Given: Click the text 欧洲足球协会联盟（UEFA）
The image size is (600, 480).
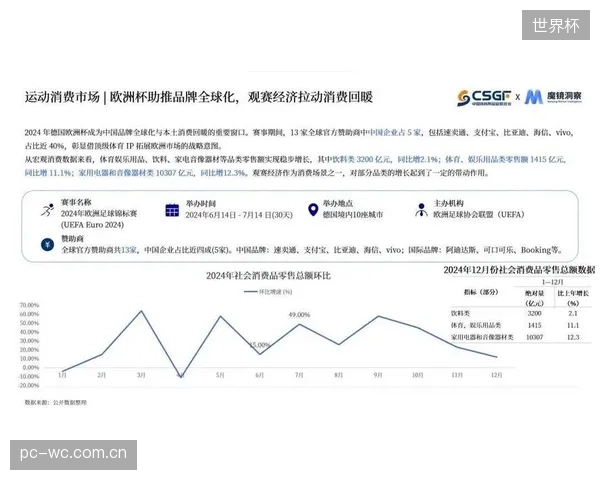Looking at the screenshot, I should click(x=479, y=214).
